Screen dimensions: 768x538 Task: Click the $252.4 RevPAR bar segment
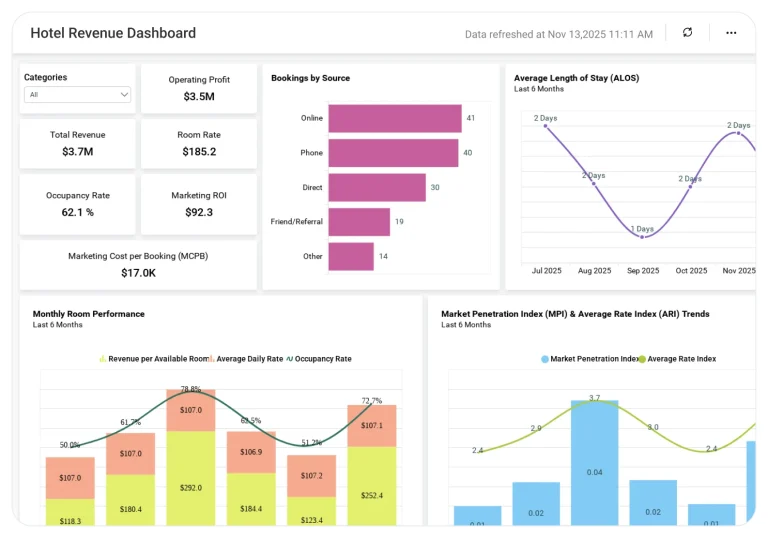coord(372,486)
